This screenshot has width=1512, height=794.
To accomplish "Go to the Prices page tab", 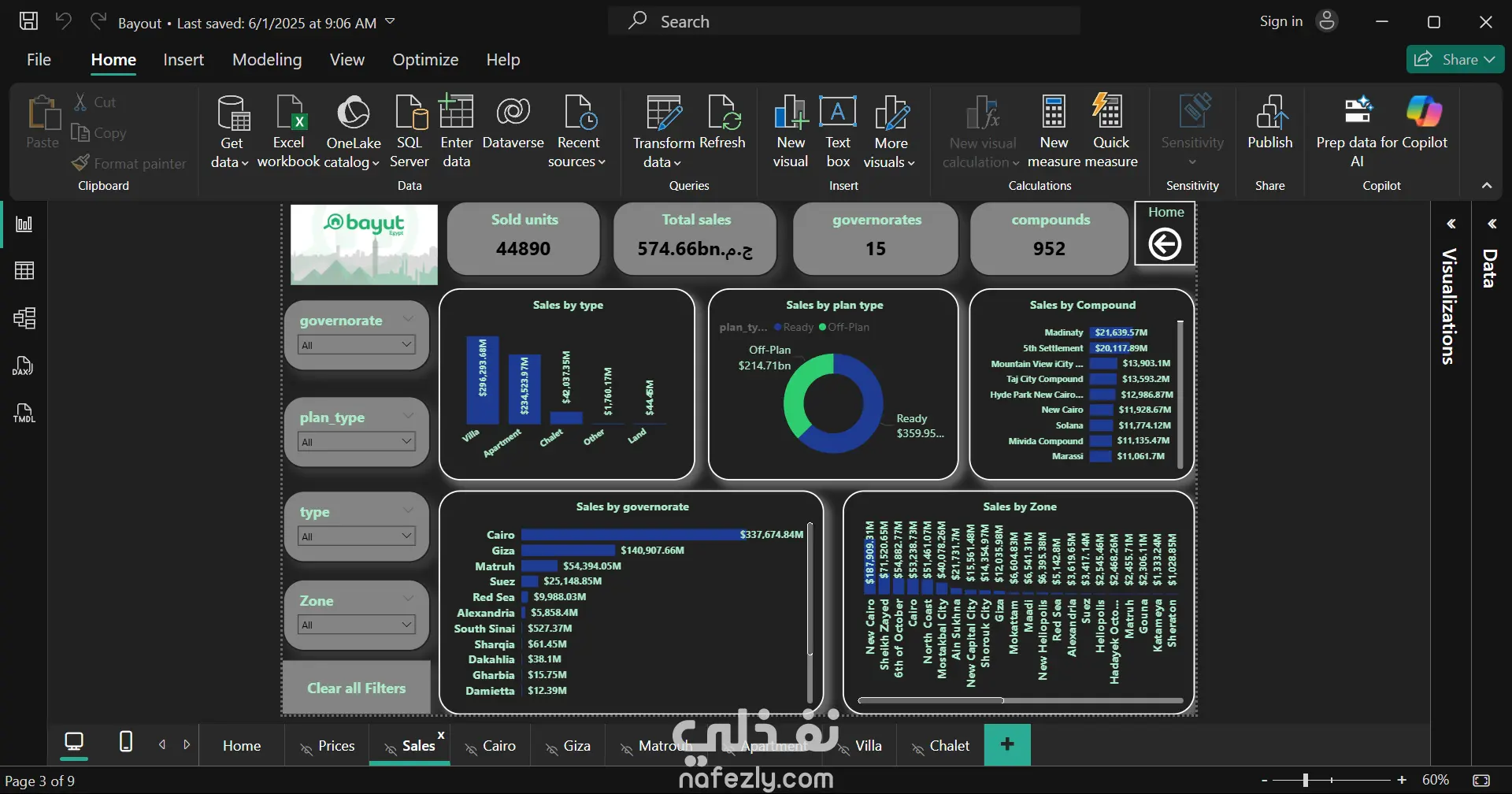I will tap(328, 746).
